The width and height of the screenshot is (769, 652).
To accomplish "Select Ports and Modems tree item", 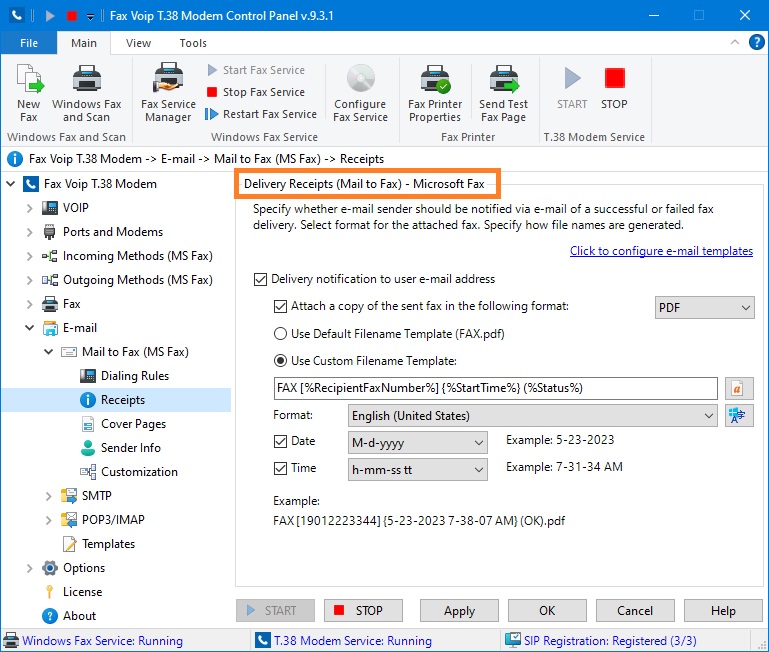I will point(113,232).
